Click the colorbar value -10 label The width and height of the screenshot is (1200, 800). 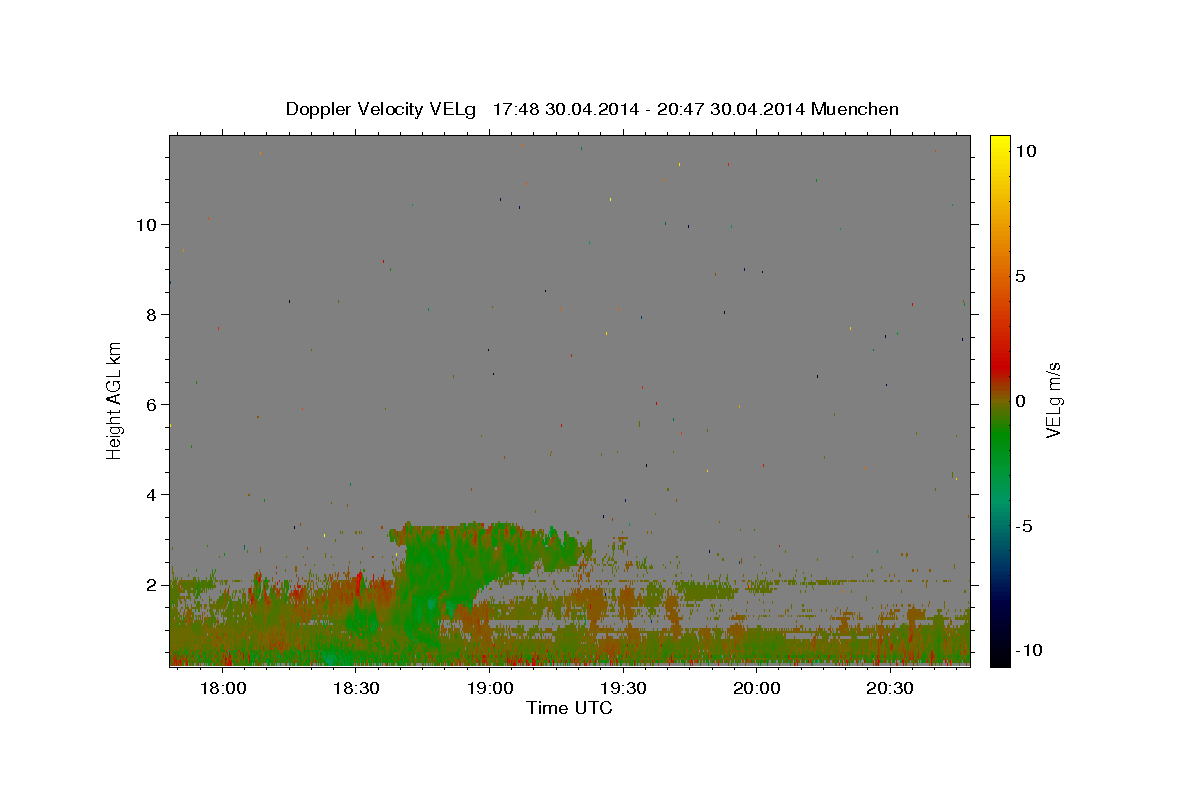[x=1027, y=651]
